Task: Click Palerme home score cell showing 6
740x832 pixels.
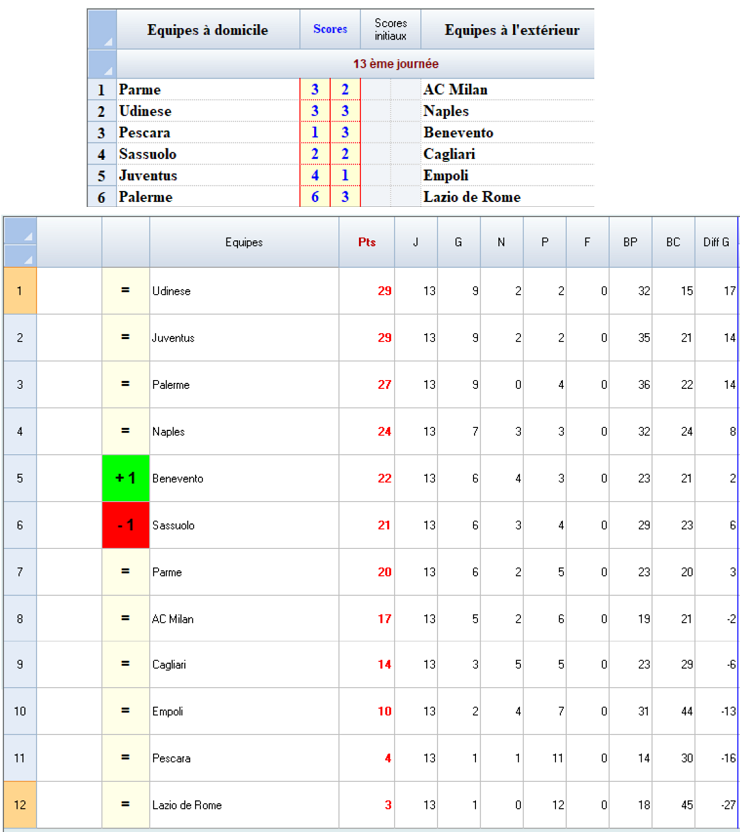Action: (x=315, y=197)
